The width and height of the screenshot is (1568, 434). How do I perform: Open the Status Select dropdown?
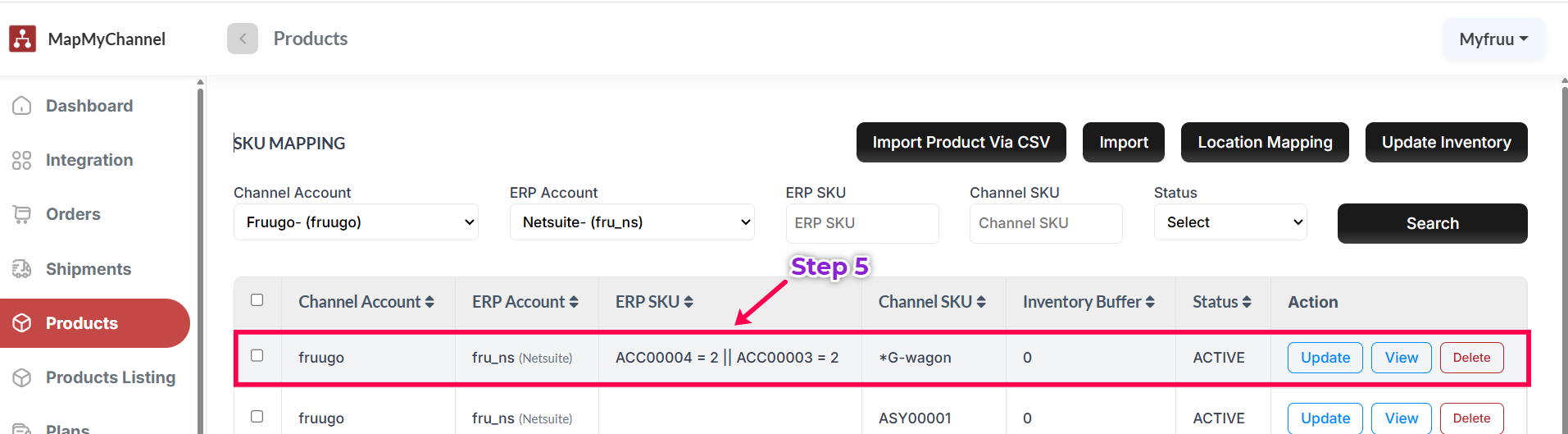(1230, 222)
